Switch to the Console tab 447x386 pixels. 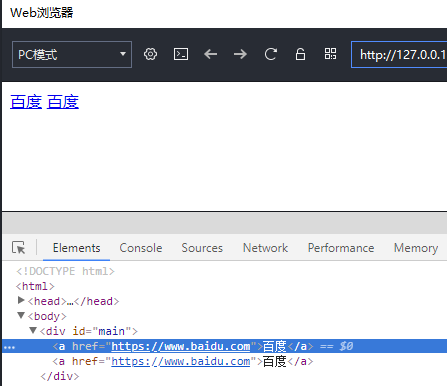[141, 248]
